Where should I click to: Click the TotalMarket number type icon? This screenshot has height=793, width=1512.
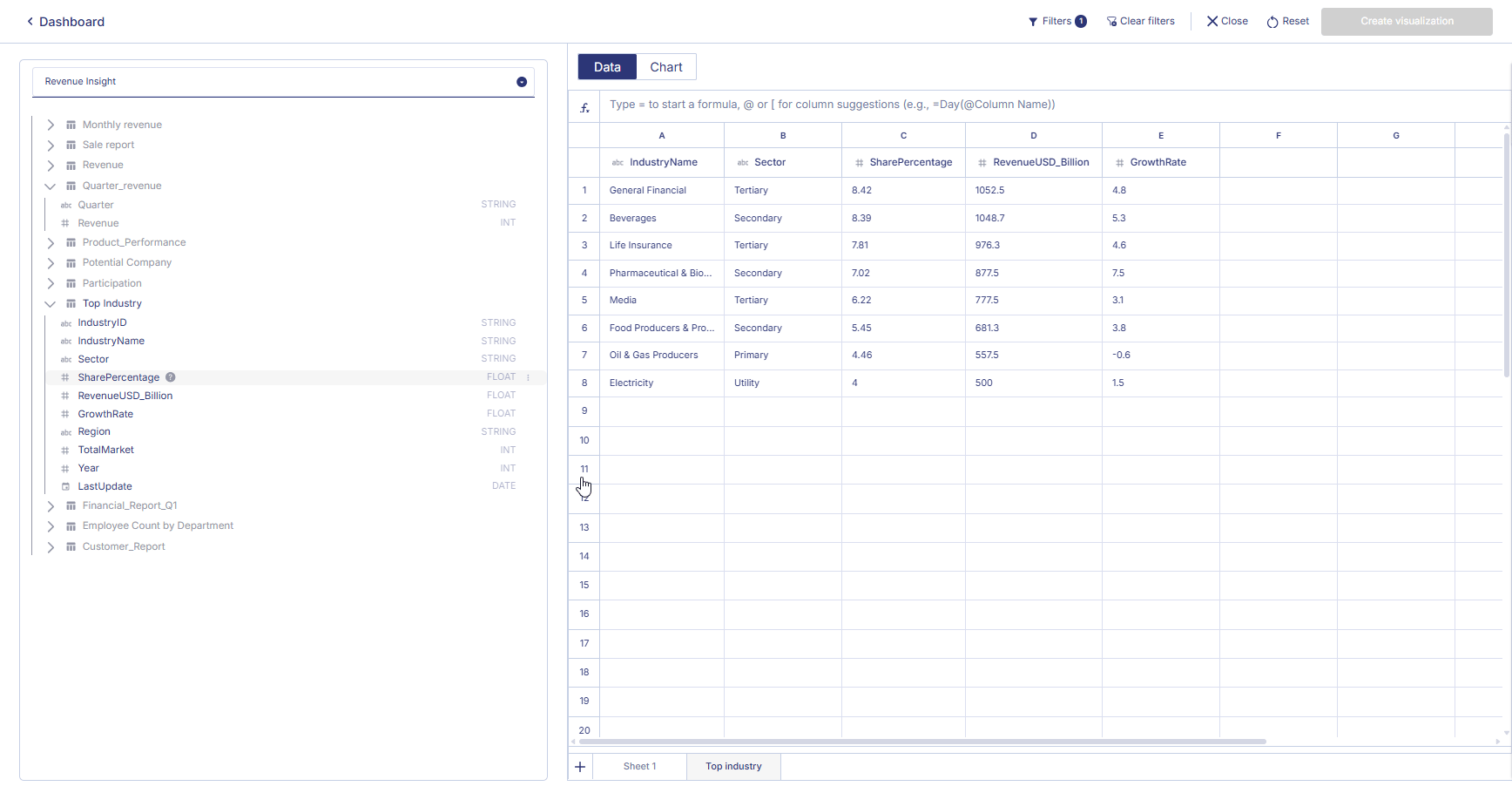point(65,451)
